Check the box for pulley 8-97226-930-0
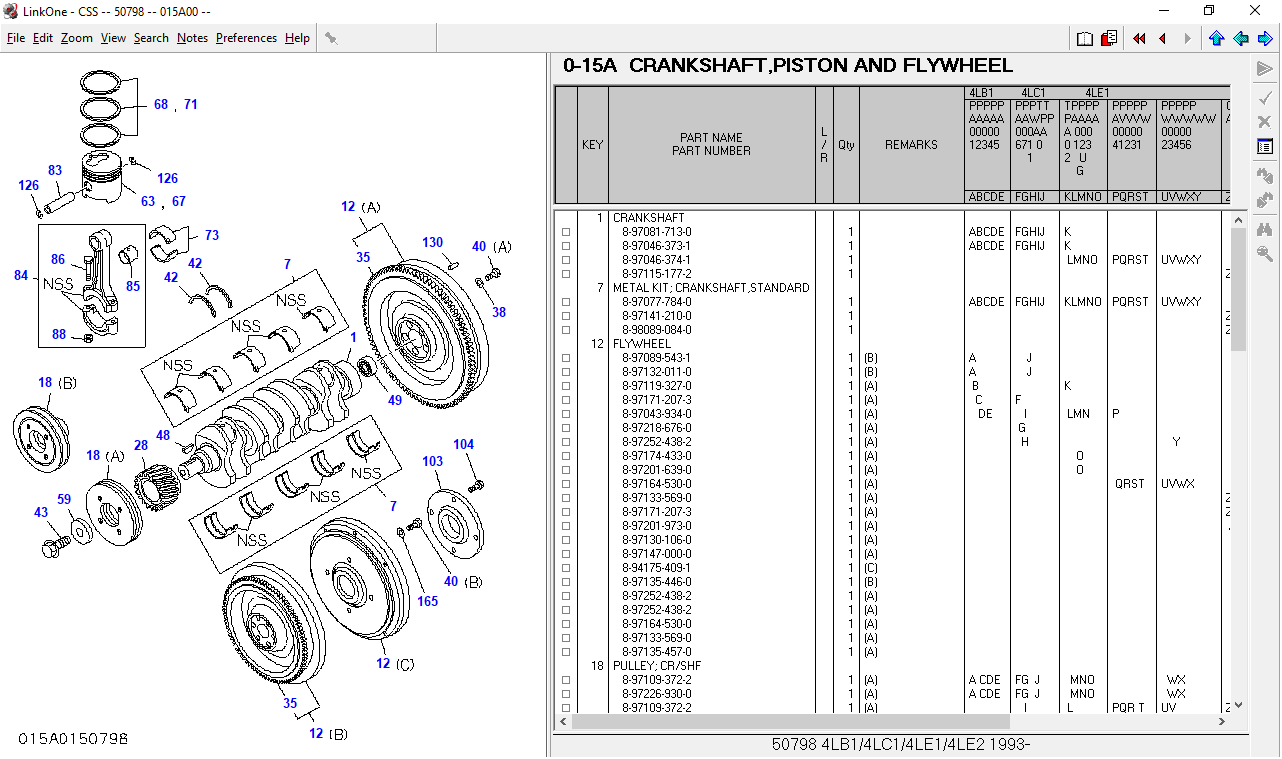Screen dimensions: 1282x759 [566, 694]
